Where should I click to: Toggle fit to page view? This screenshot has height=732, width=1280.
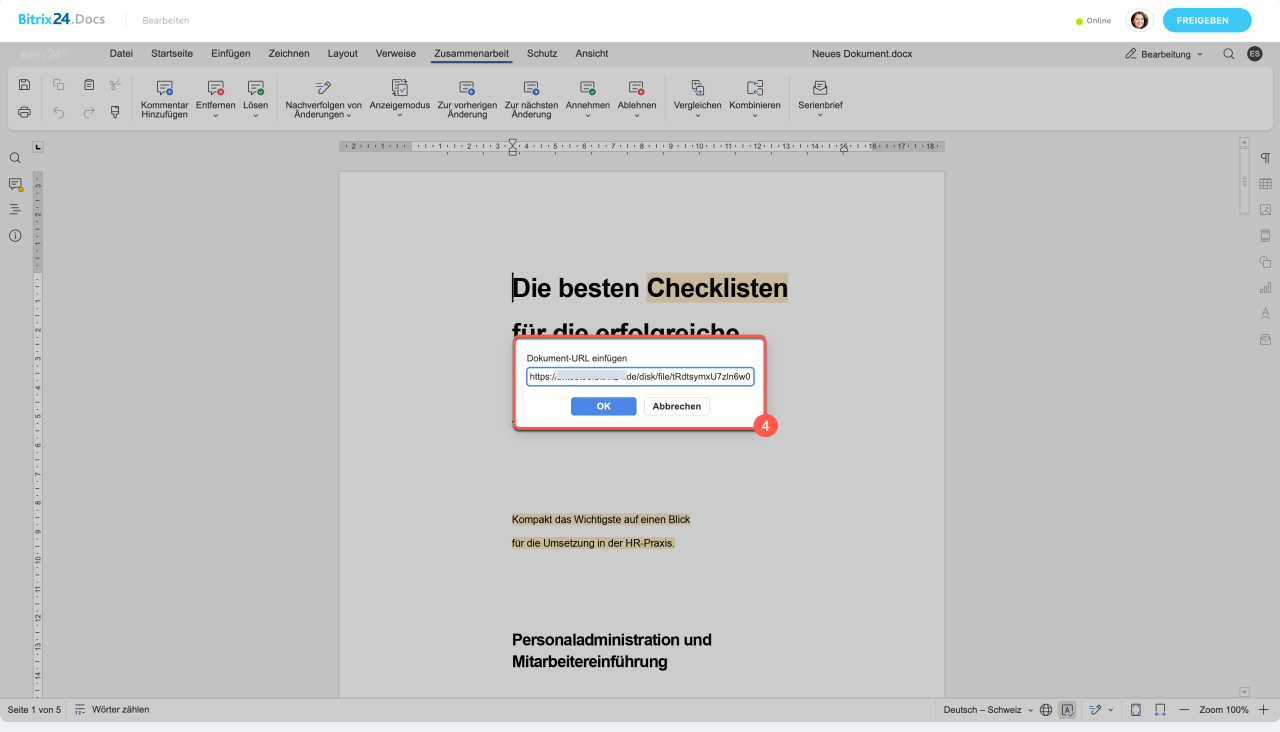pos(1136,710)
